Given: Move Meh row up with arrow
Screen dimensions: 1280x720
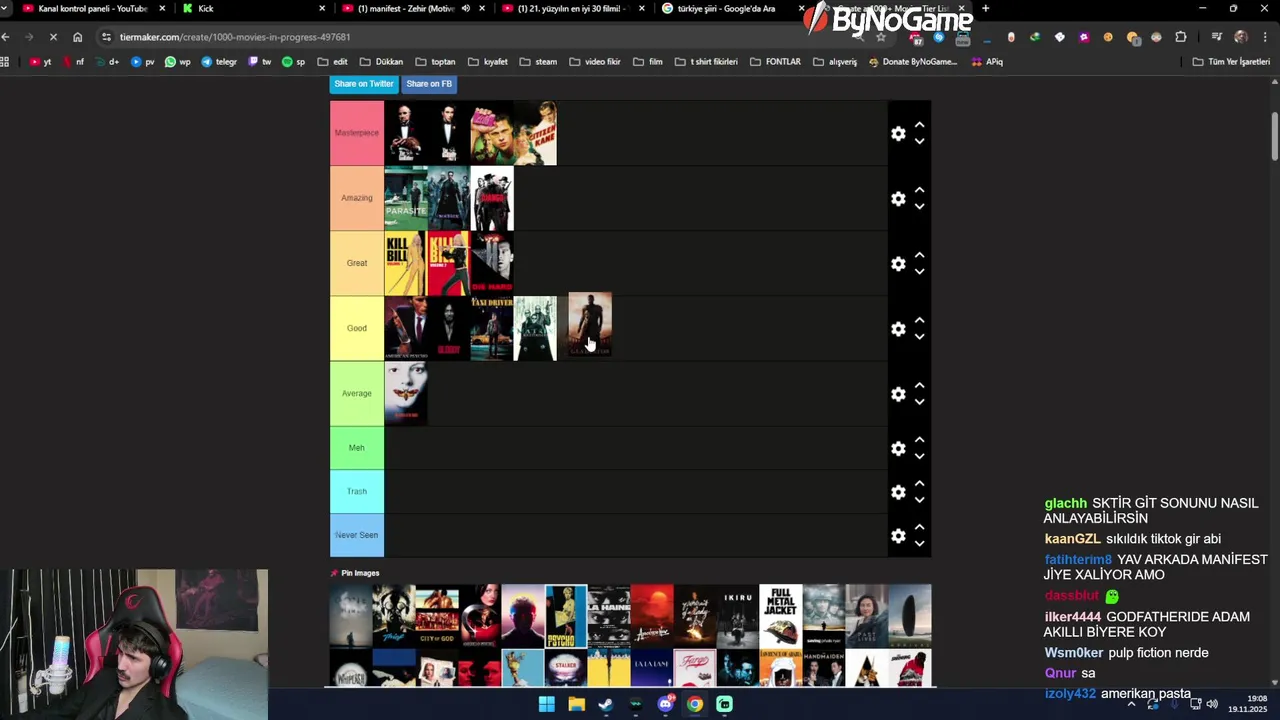Looking at the screenshot, I should [919, 440].
